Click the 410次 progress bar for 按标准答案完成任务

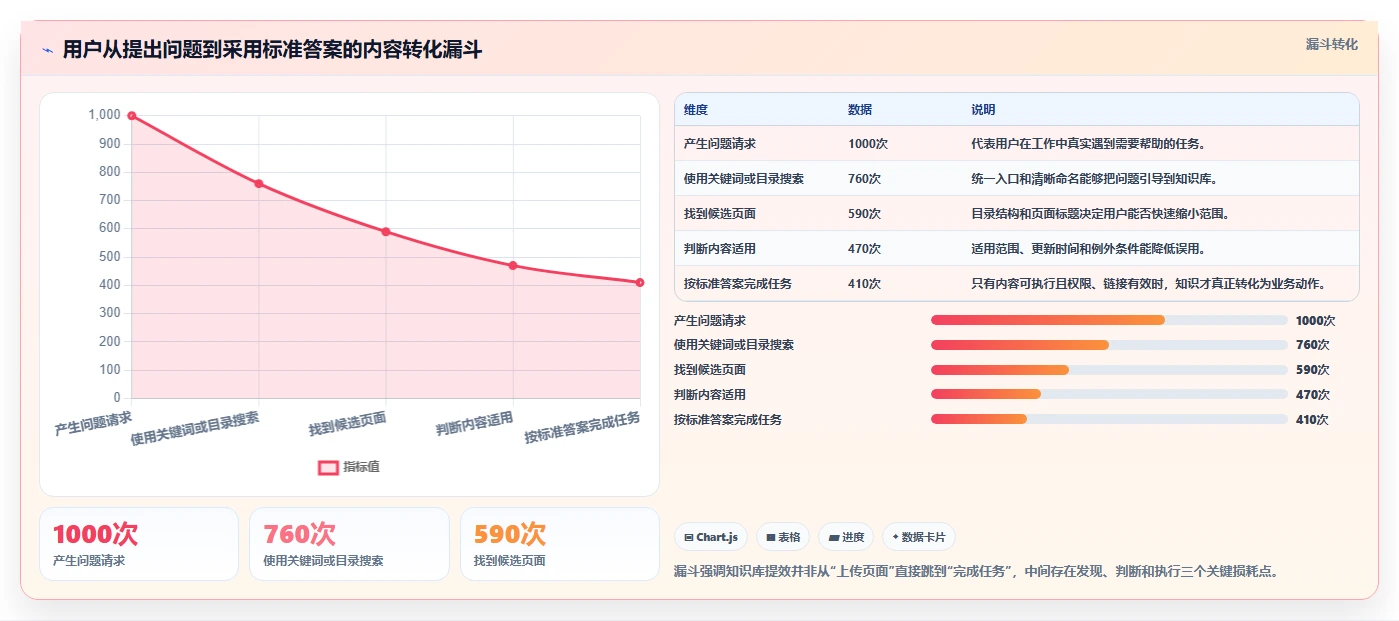click(x=1109, y=419)
